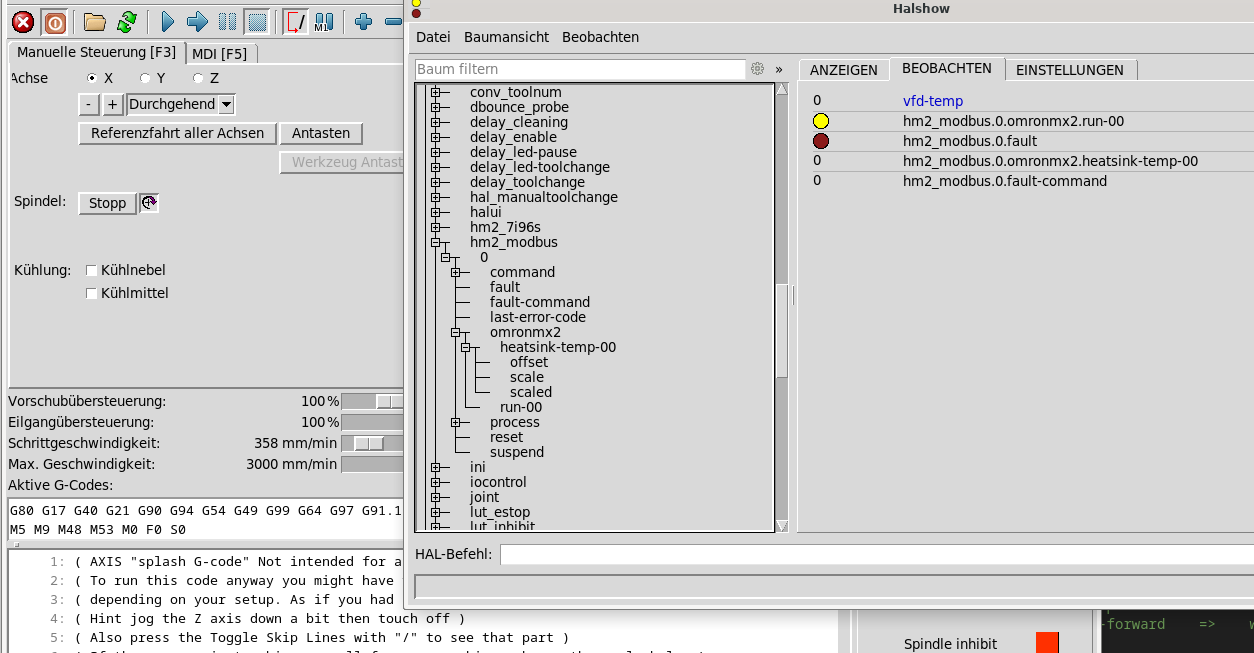Enable the Kühlnebel checkbox
Screen dimensions: 1254x653
[92, 270]
